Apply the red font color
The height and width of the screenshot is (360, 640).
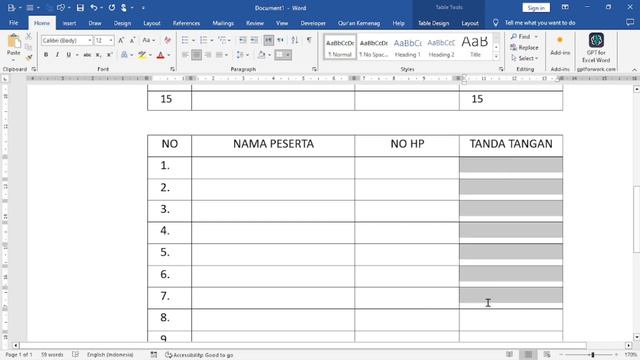coord(160,55)
